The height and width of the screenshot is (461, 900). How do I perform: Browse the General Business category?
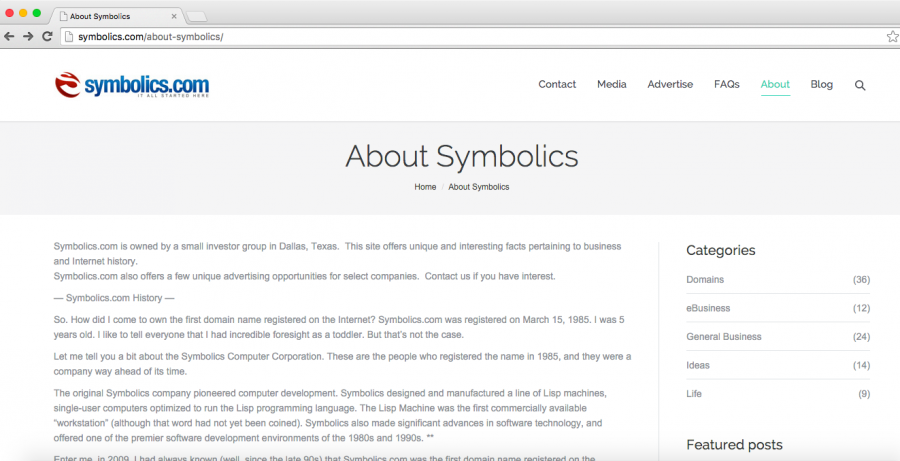coord(724,337)
